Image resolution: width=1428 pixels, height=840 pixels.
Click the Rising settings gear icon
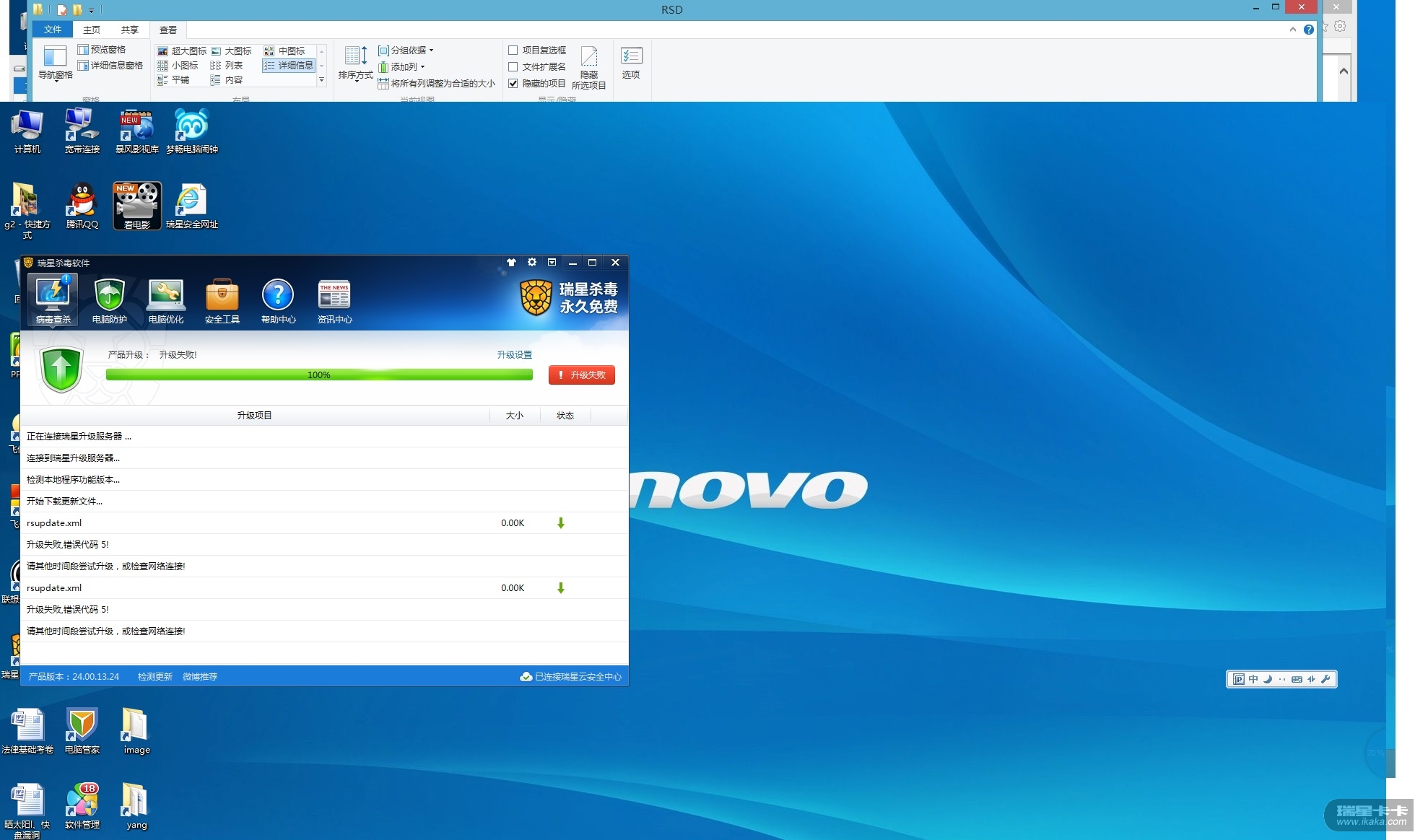532,263
